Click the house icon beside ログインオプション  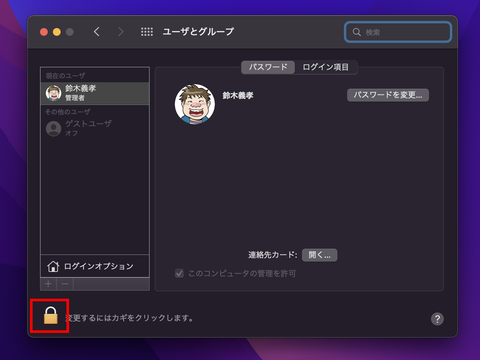(53, 266)
